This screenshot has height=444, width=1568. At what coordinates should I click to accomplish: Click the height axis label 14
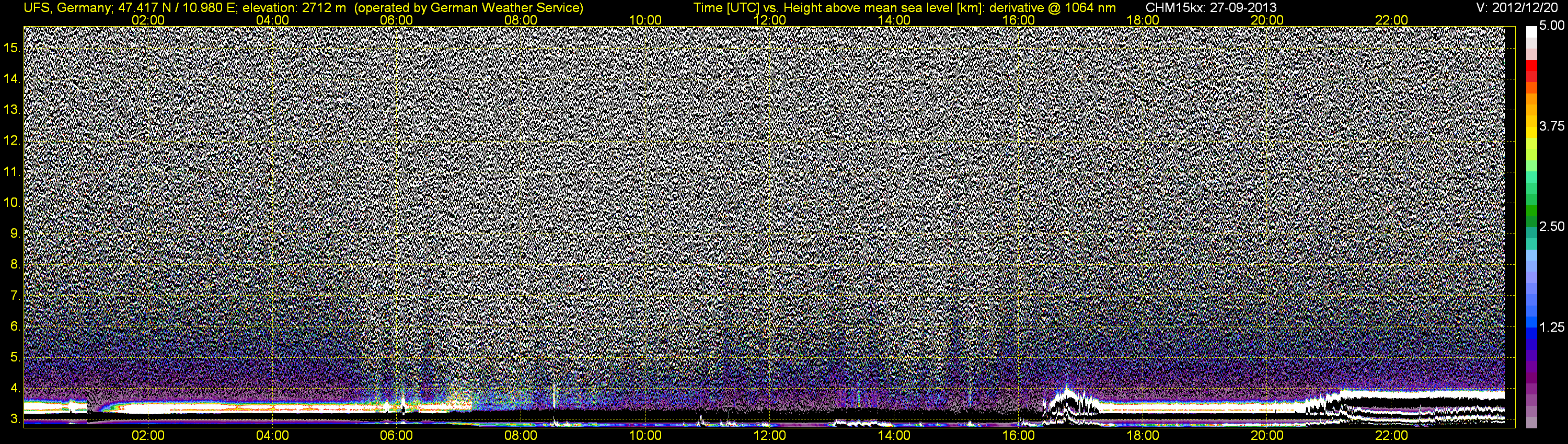[x=12, y=78]
